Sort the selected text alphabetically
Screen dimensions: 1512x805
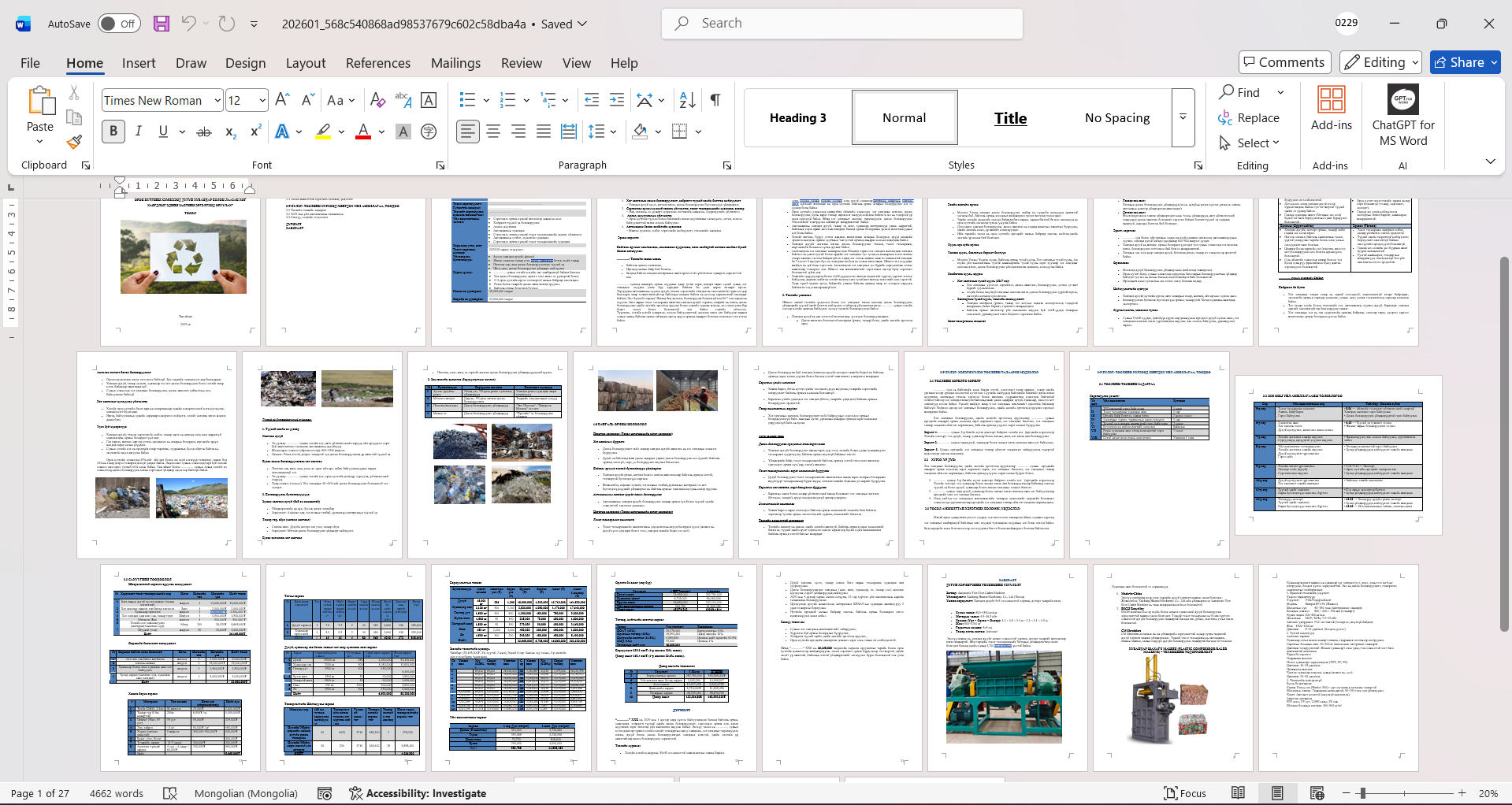tap(687, 100)
